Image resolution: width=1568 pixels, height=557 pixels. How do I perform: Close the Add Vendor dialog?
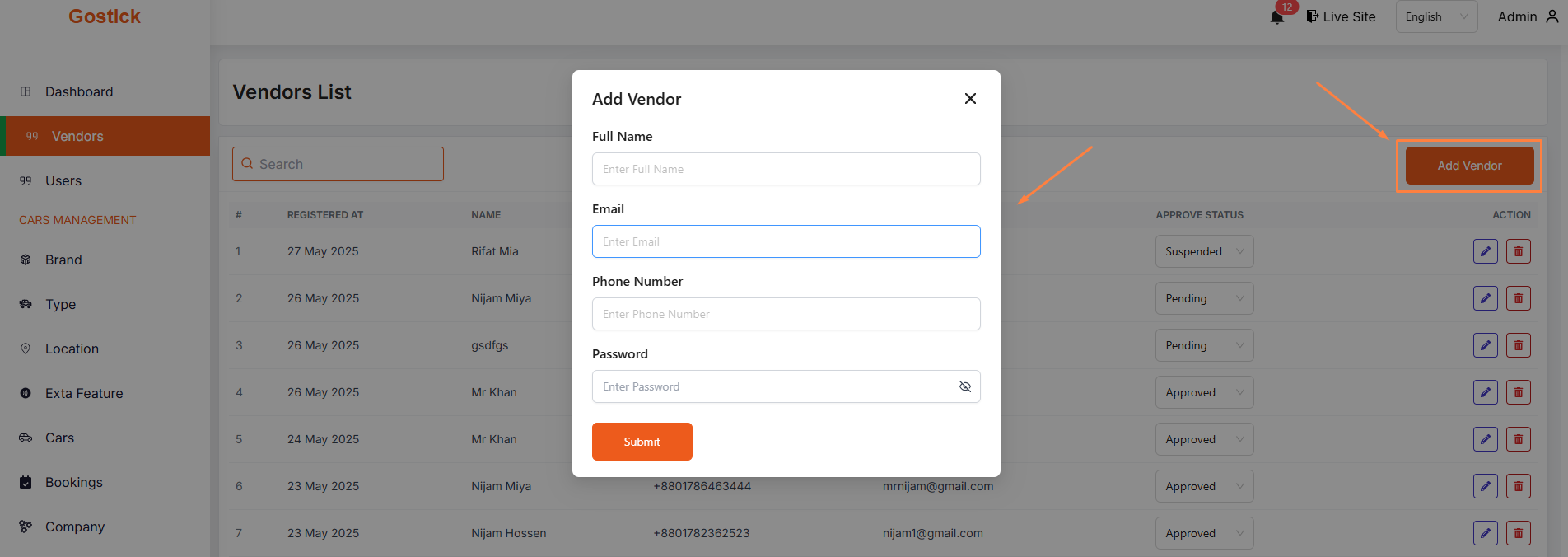[970, 99]
